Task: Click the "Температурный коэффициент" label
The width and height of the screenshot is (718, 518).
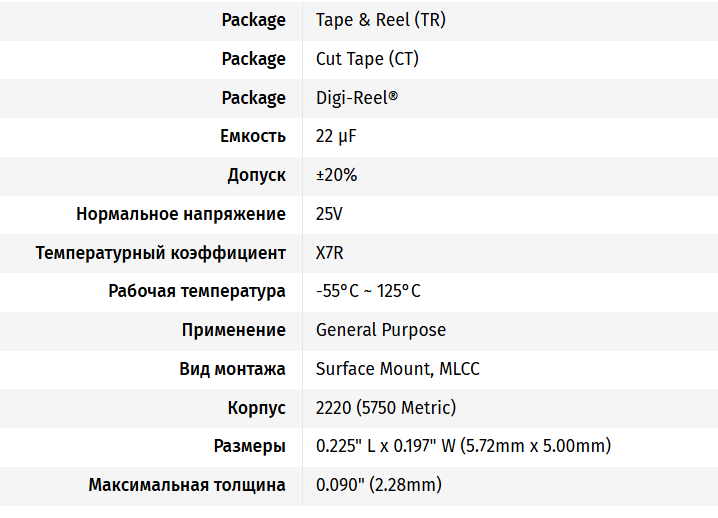Action: click(x=161, y=253)
